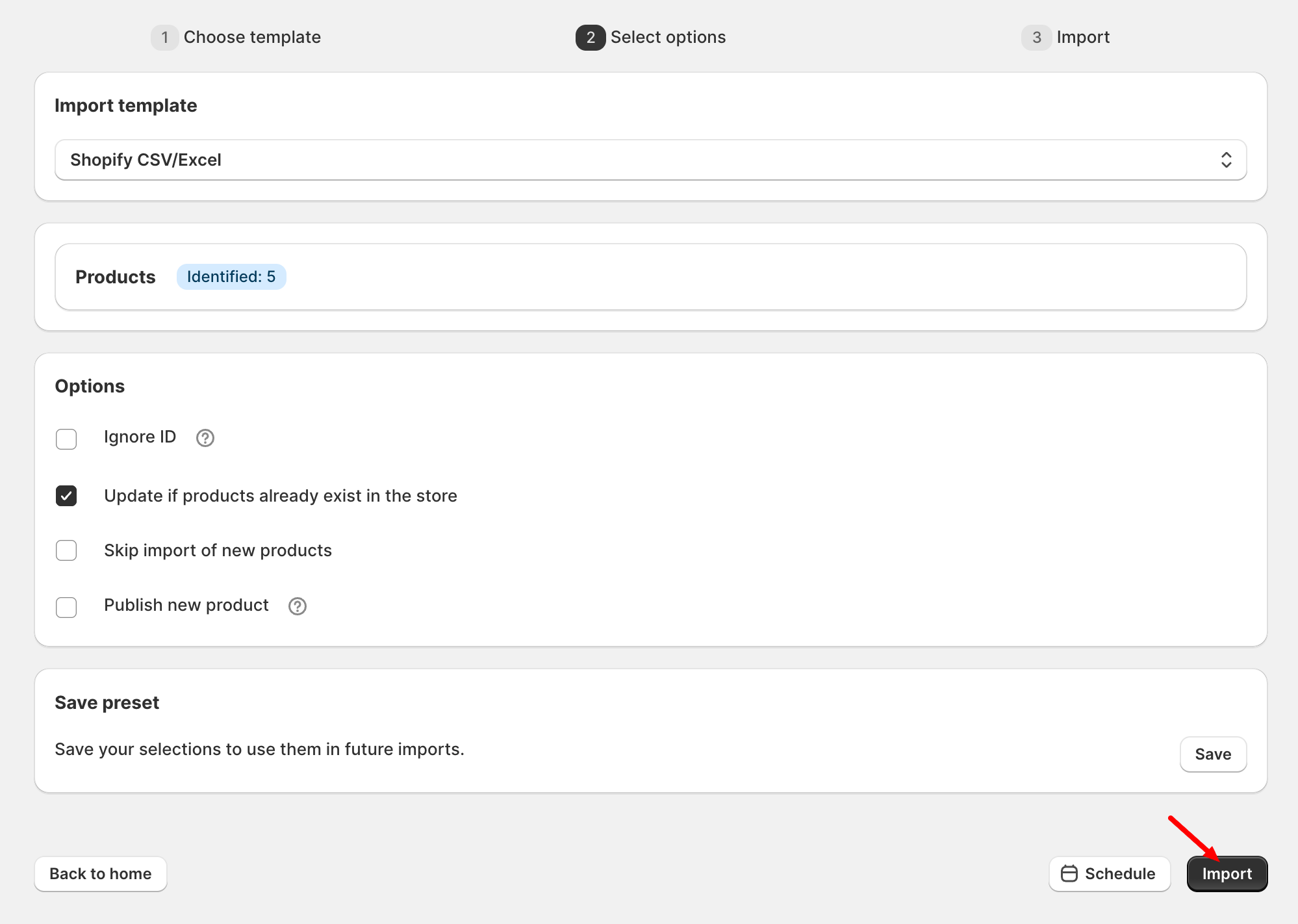Enable the Ignore ID checkbox

click(x=66, y=439)
